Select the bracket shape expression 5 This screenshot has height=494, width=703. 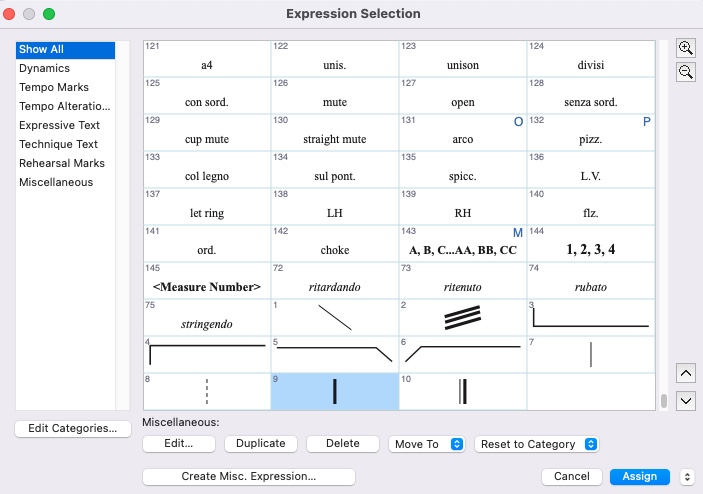pos(334,354)
